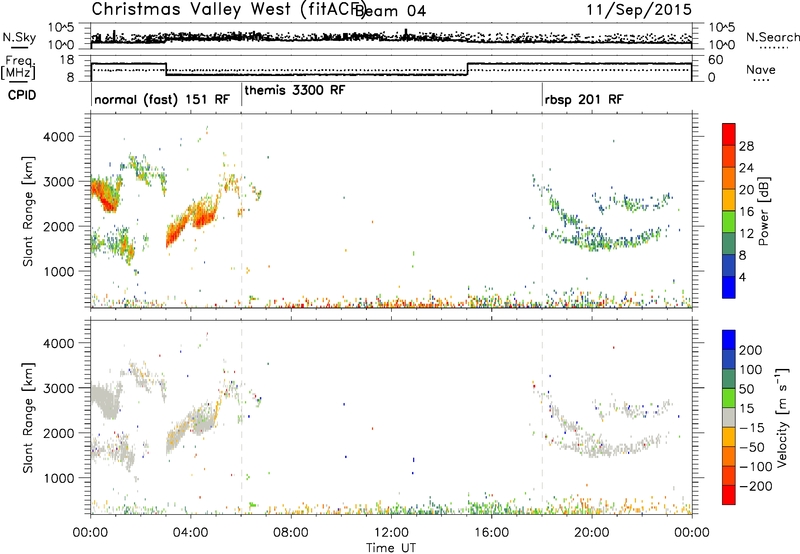Select the "rbsp 201 RF" CPID label
The width and height of the screenshot is (800, 554).
point(584,99)
